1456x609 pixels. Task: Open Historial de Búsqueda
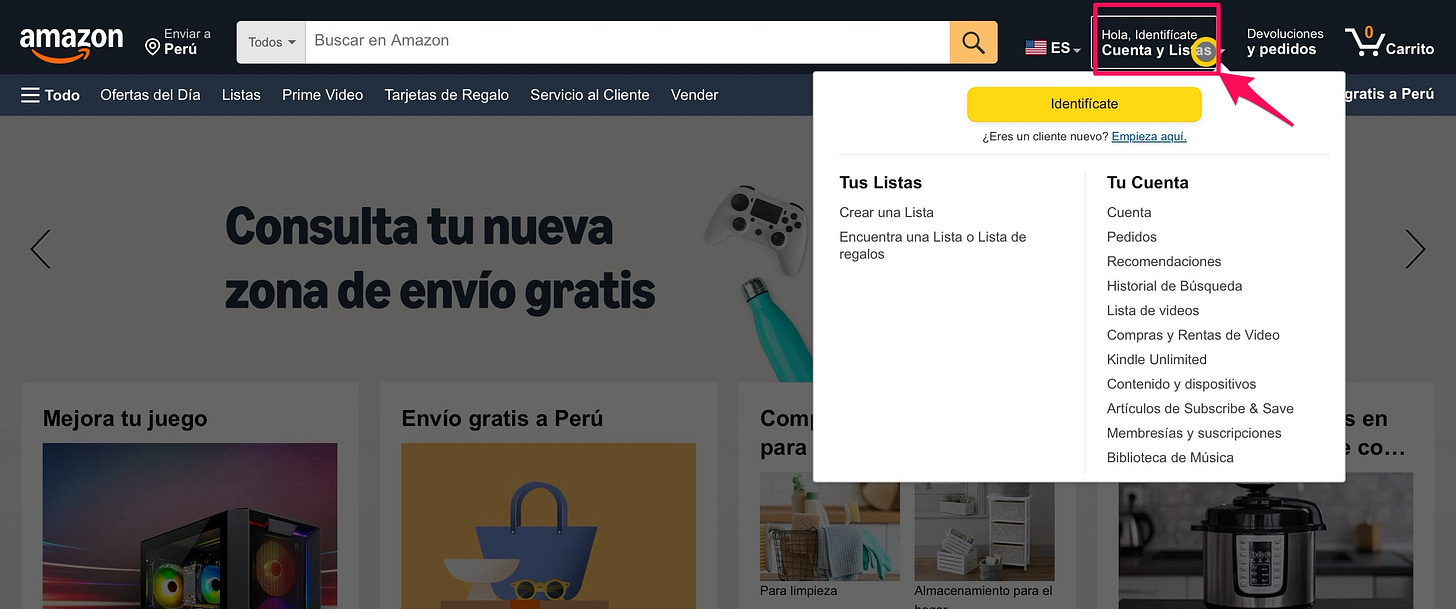[x=1174, y=286]
